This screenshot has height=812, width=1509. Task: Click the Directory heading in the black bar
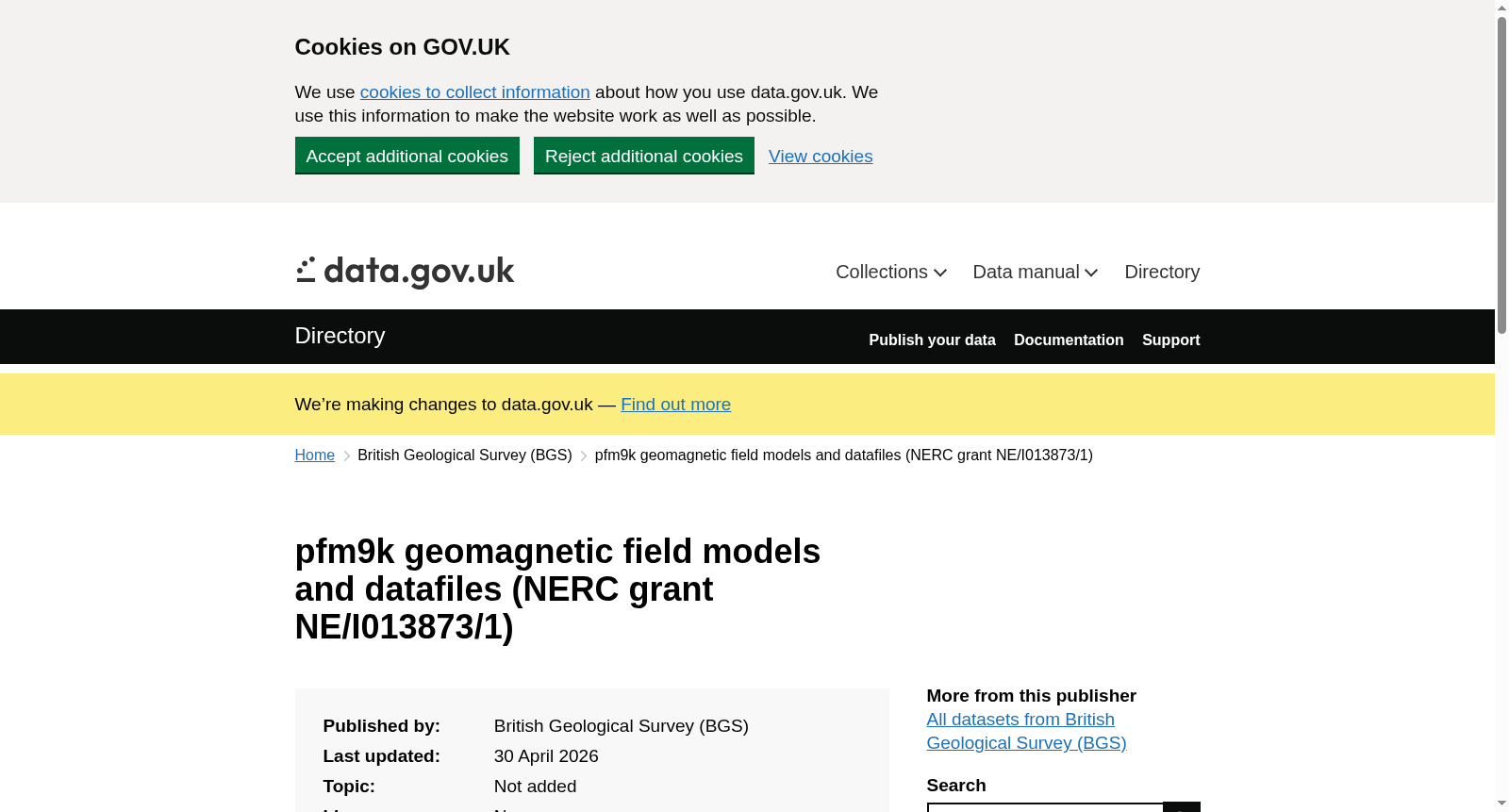340,336
